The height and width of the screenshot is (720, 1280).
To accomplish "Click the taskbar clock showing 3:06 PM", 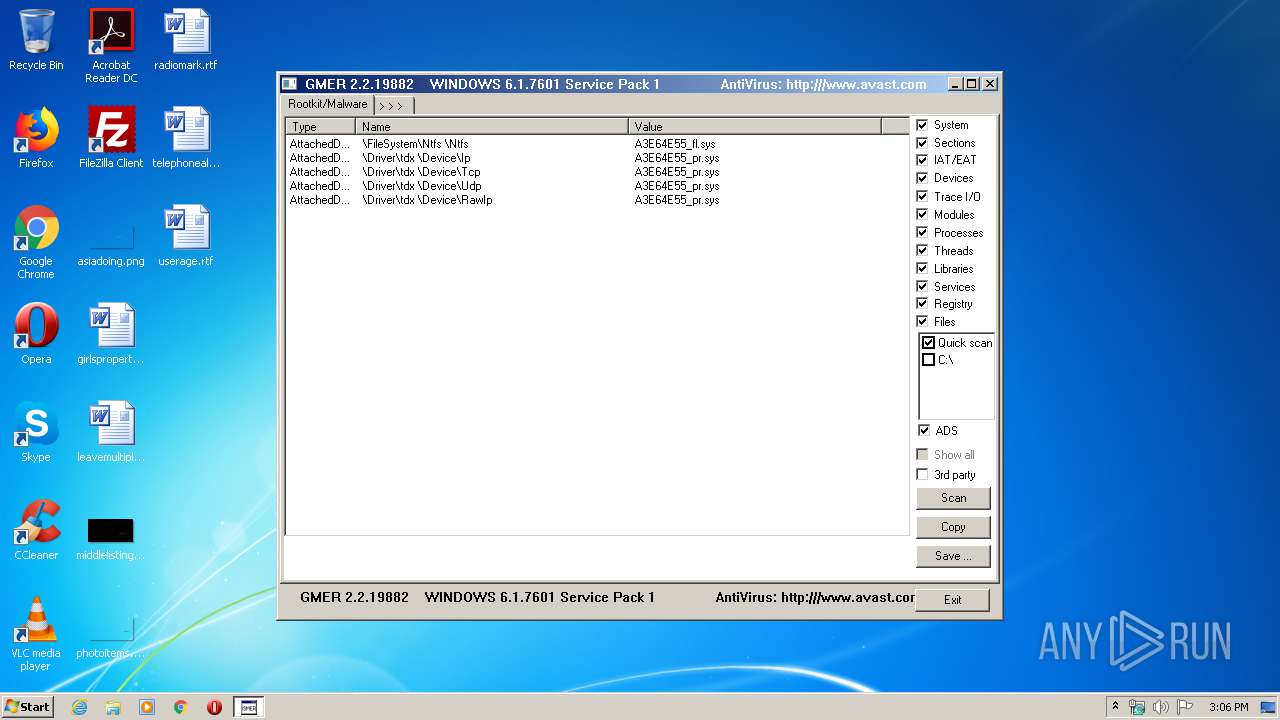I will point(1228,707).
